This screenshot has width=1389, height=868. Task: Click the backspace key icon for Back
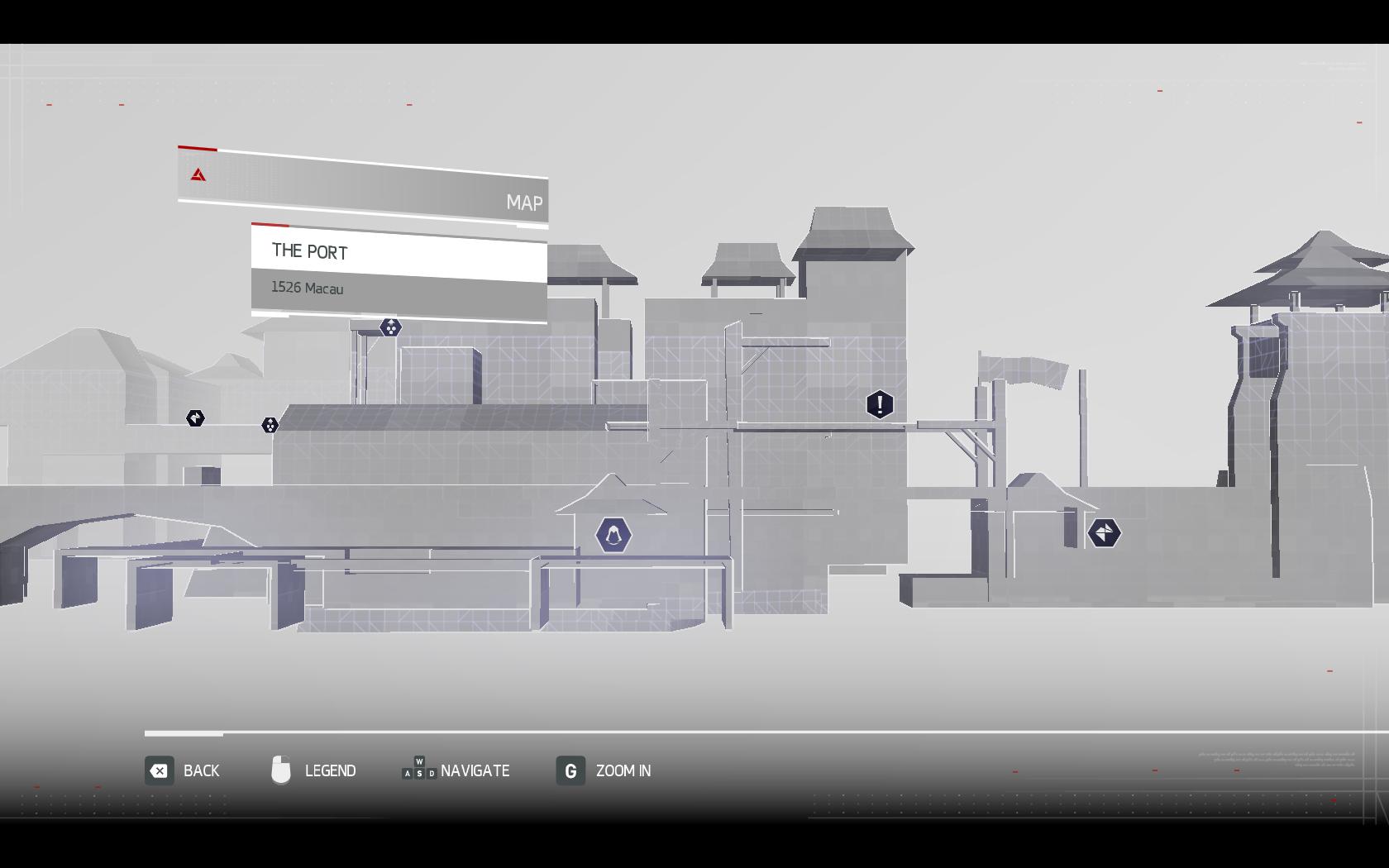(x=159, y=771)
